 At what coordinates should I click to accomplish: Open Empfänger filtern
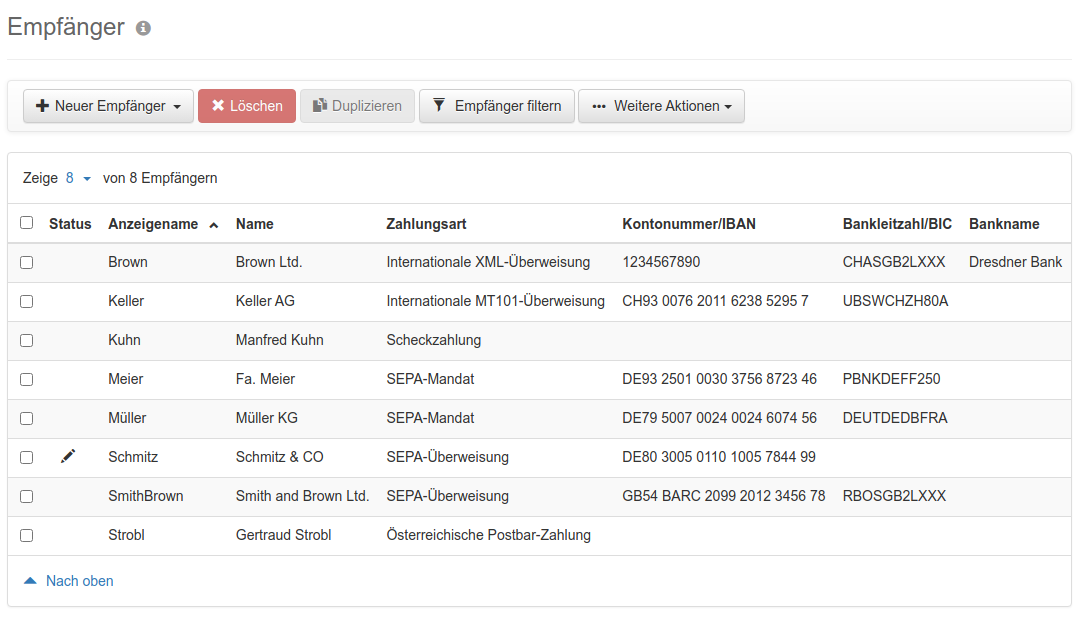click(497, 106)
